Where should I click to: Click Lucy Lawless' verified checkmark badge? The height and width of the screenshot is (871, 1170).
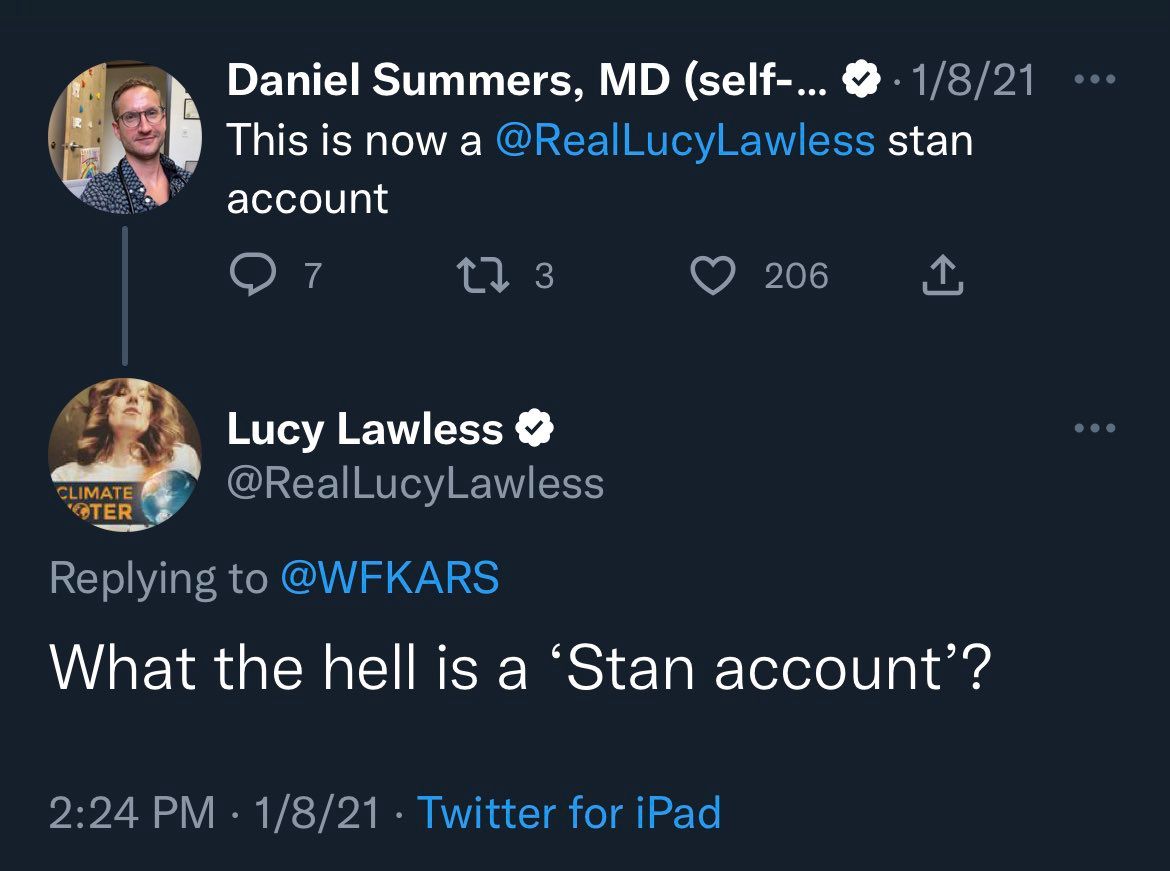pyautogui.click(x=534, y=430)
